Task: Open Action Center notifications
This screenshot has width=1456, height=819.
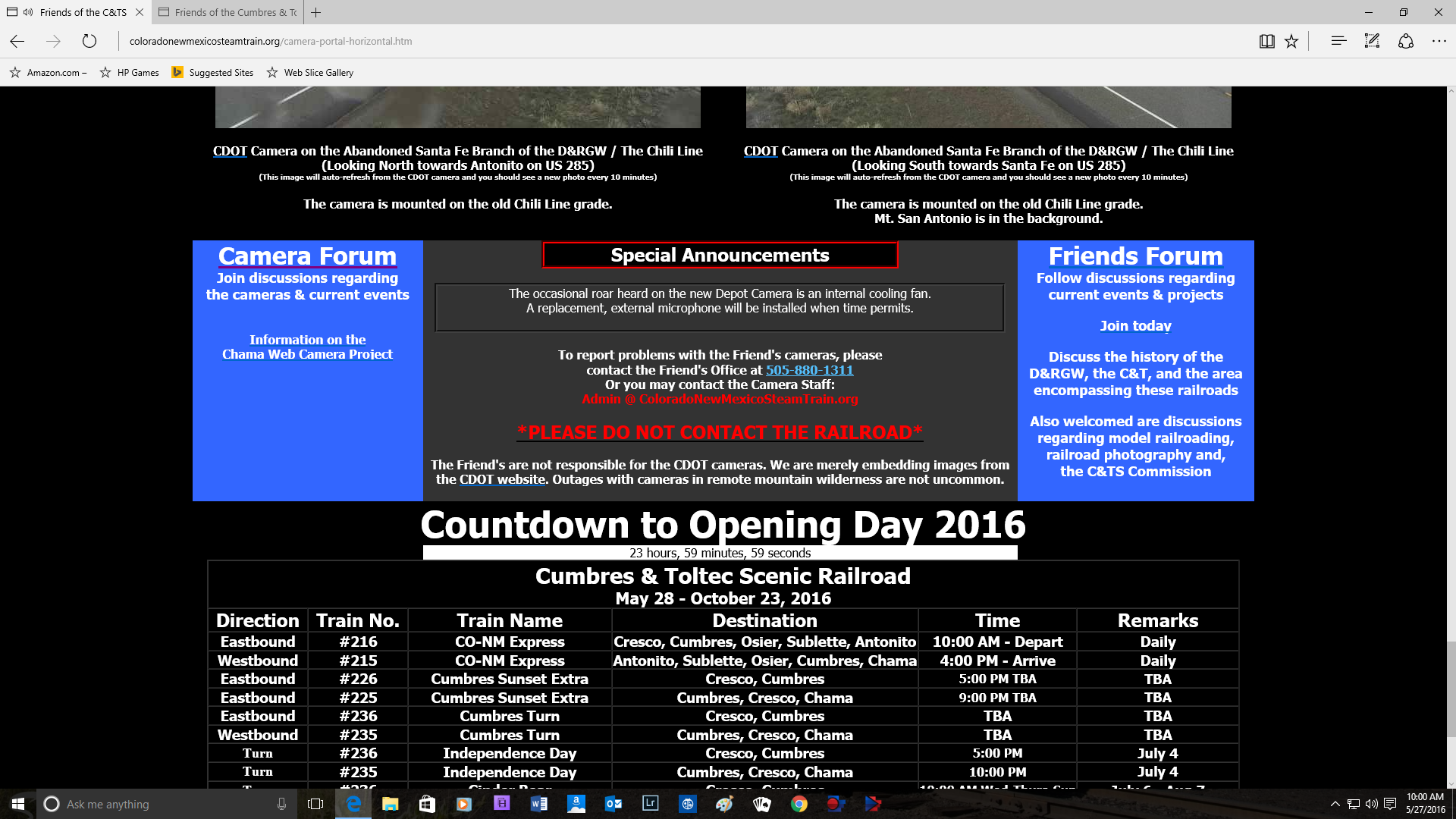Action: pyautogui.click(x=1390, y=804)
